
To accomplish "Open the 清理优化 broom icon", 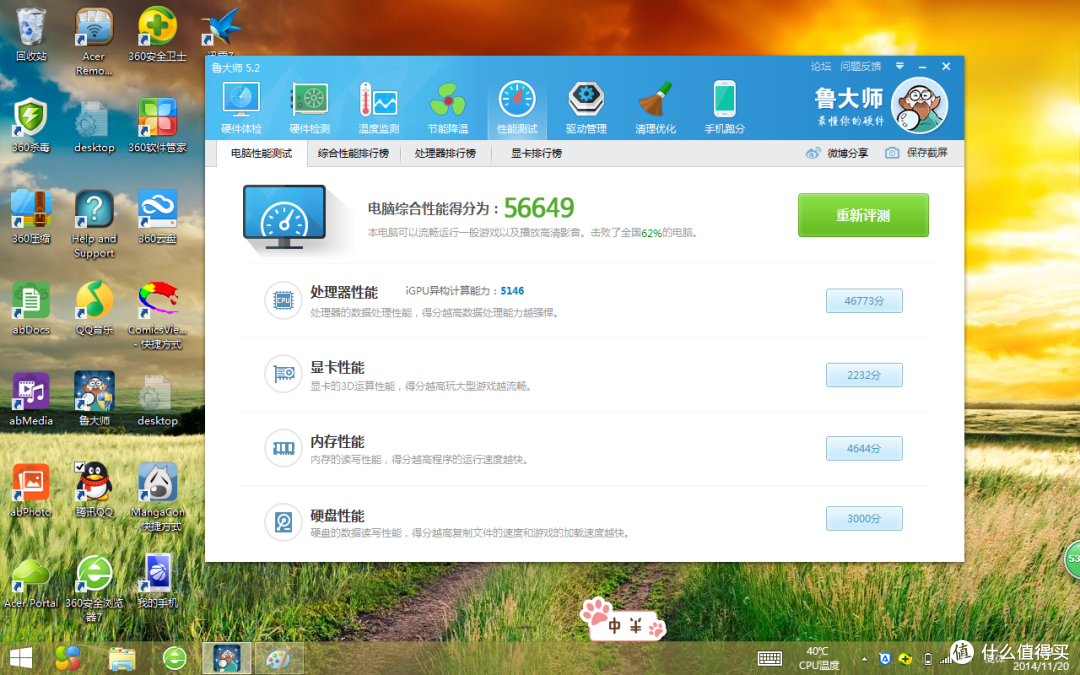I will pos(655,107).
